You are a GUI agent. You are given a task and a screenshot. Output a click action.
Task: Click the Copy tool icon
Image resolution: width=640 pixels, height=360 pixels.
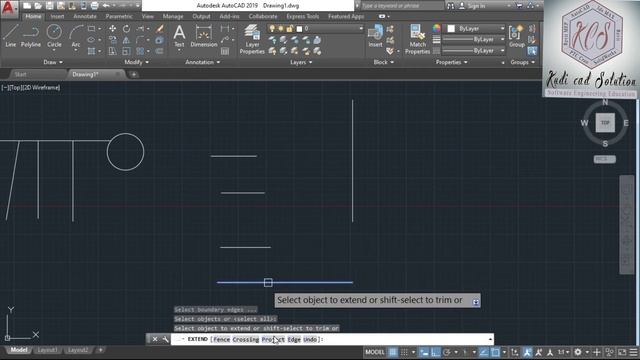pos(112,40)
